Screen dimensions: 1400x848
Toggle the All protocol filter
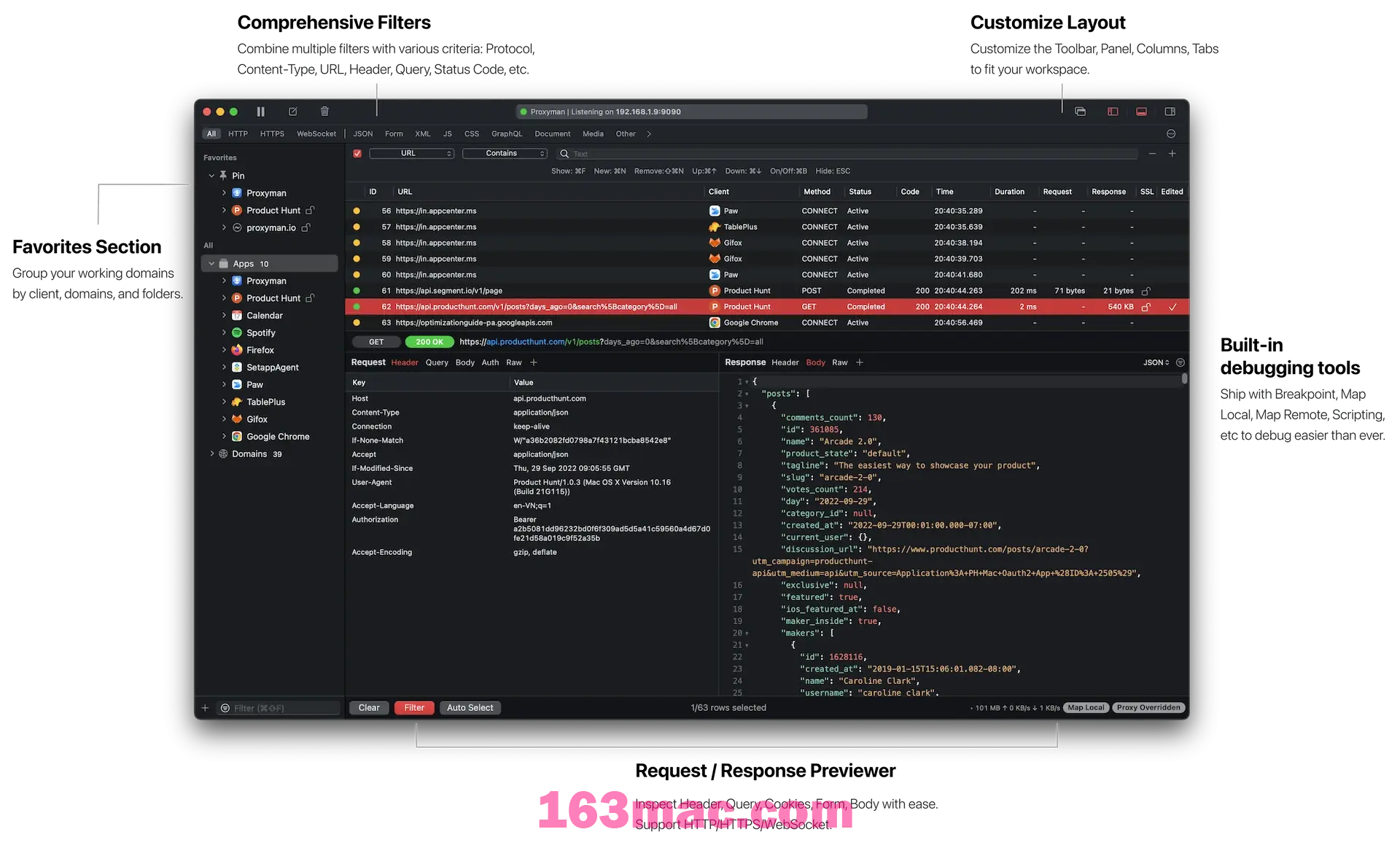pos(211,134)
